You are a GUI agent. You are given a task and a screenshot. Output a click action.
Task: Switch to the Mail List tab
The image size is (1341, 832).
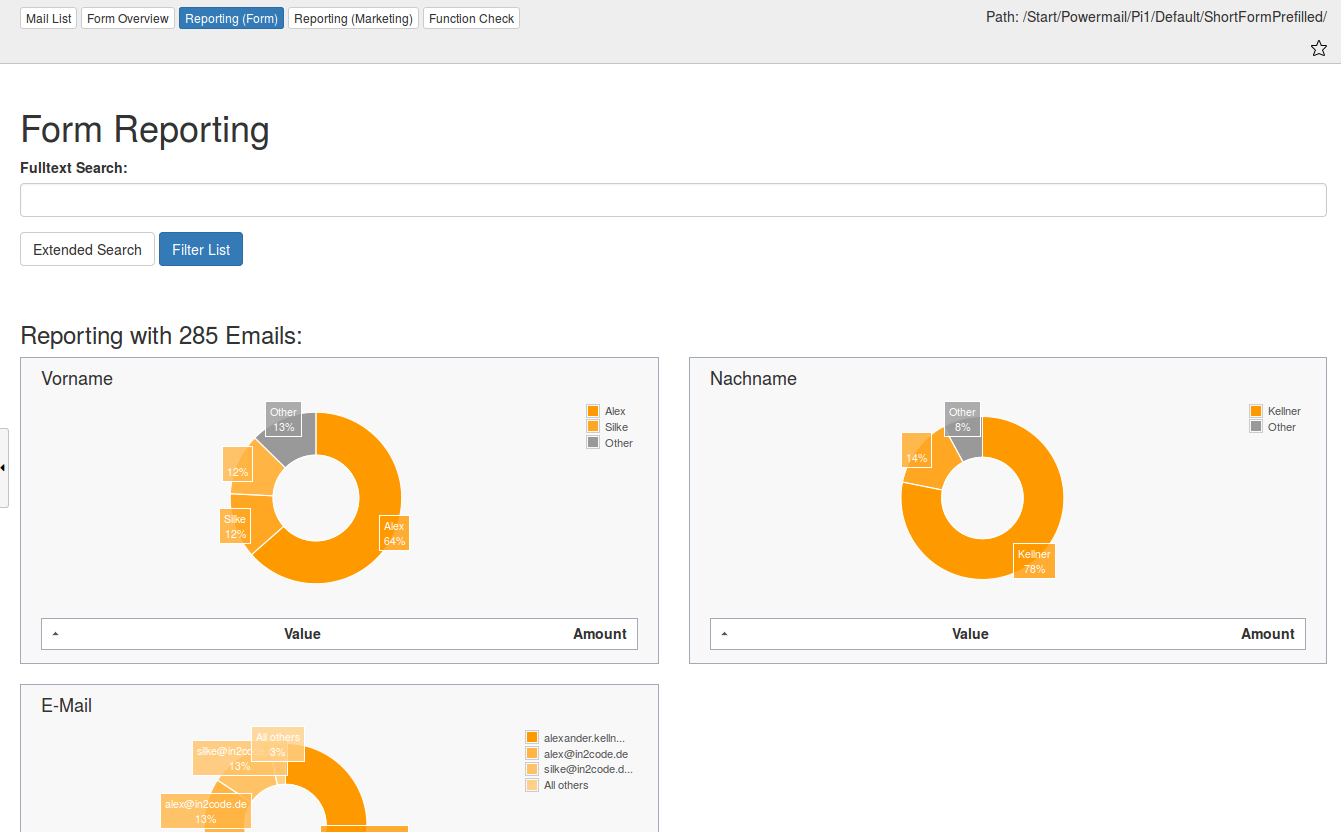coord(48,17)
